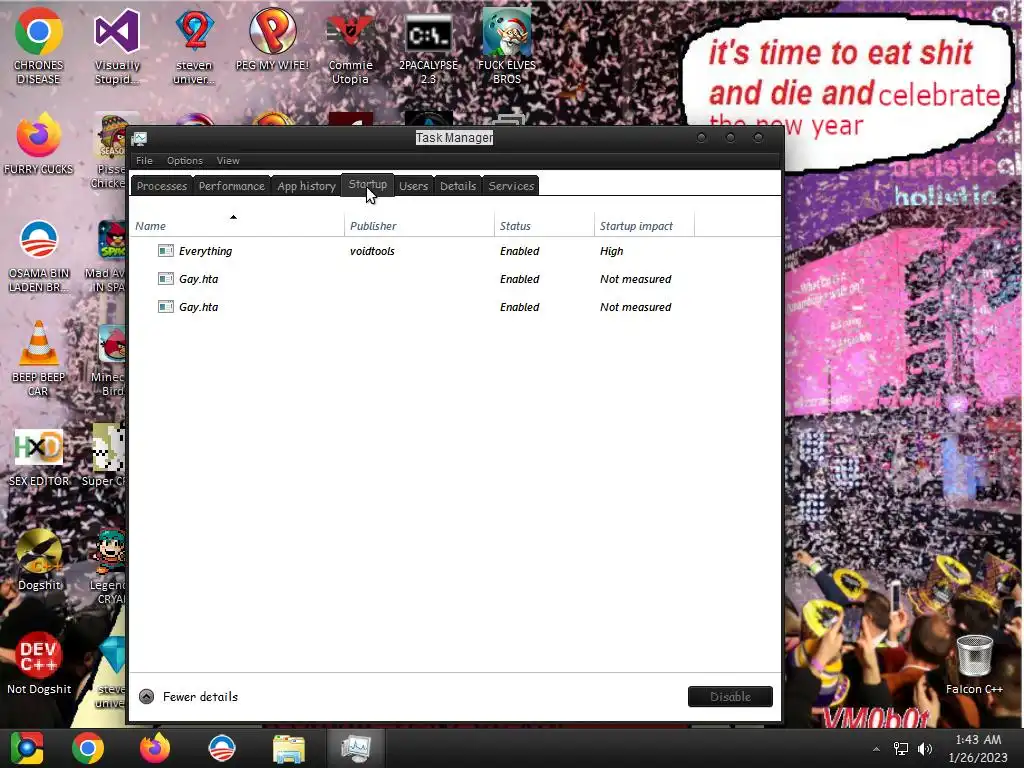Click the Enabled status of the Everything row
Screen dimensions: 1024x768
(x=520, y=251)
